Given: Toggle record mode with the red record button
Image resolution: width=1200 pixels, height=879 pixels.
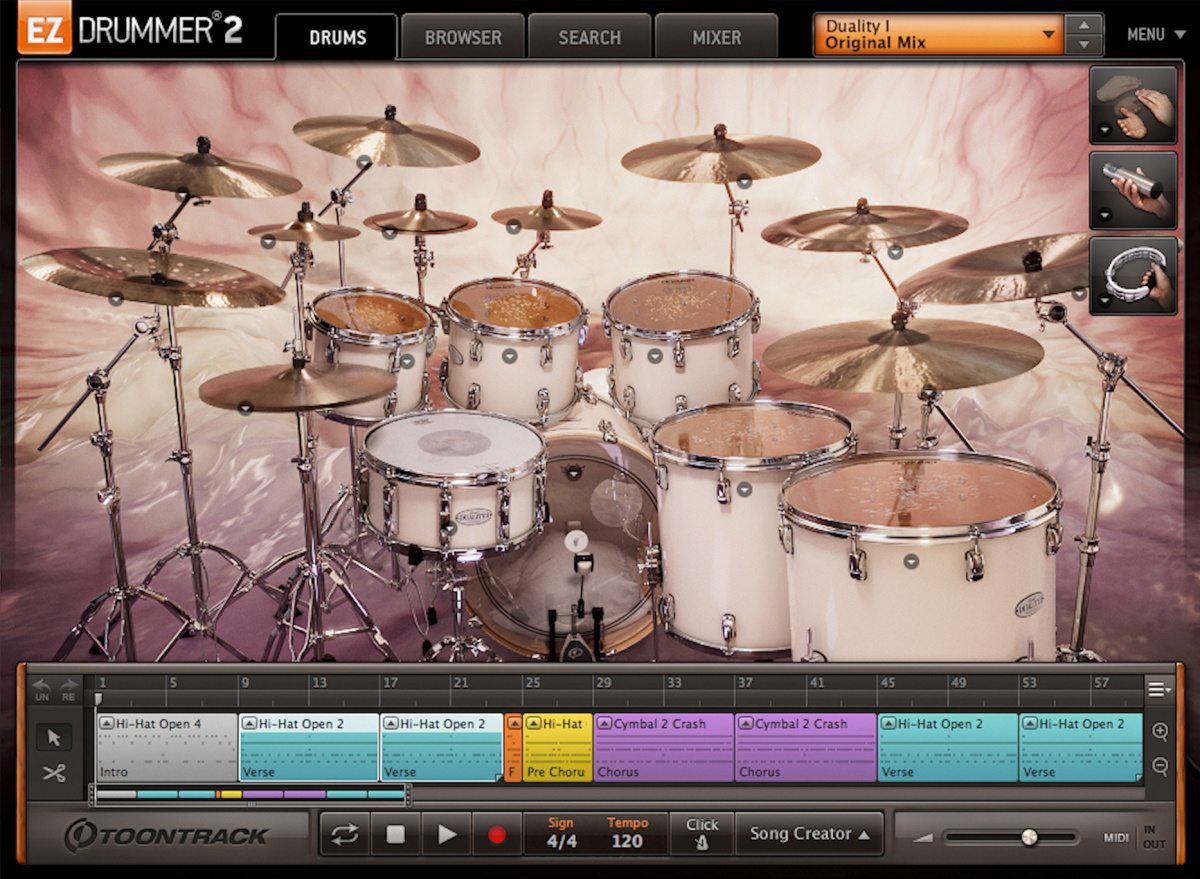Looking at the screenshot, I should point(497,833).
